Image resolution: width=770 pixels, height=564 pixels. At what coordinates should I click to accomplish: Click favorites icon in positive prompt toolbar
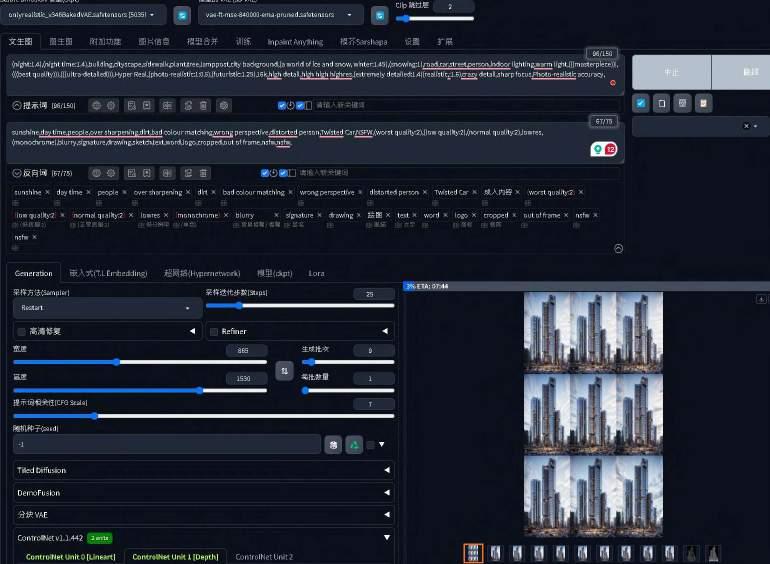[146, 106]
